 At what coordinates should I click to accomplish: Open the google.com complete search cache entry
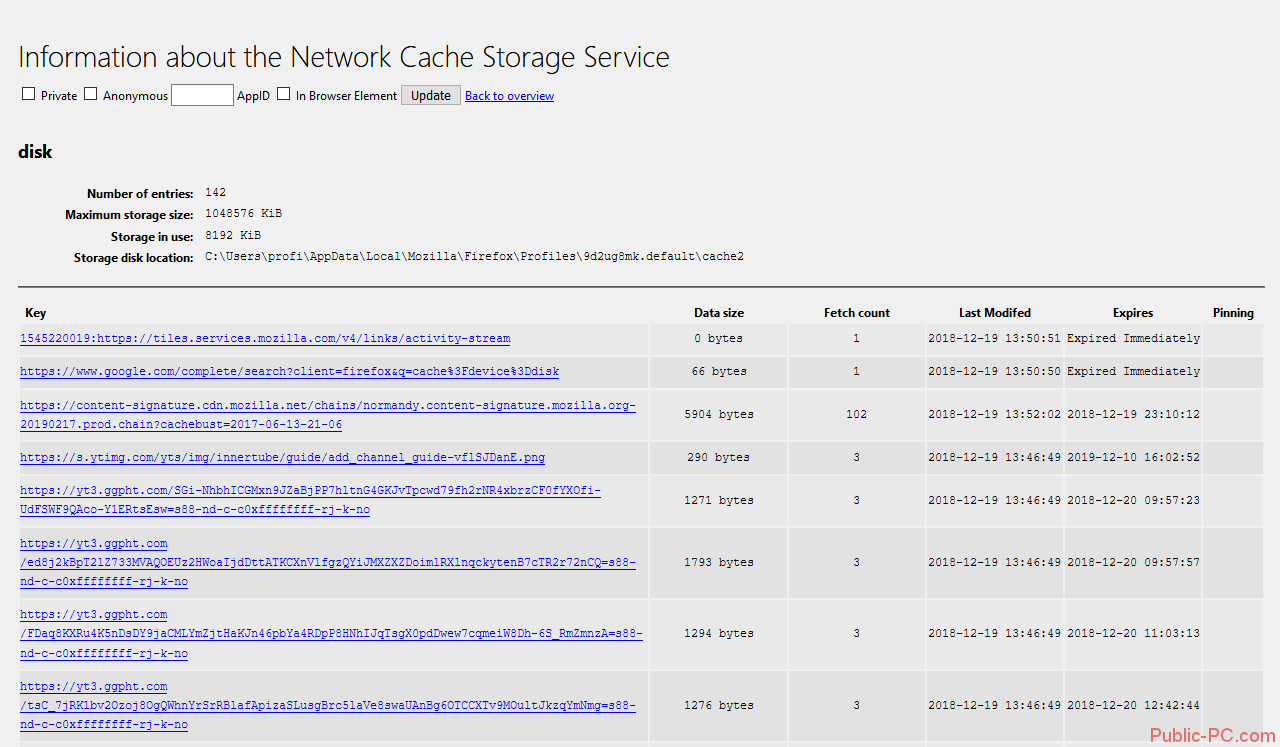[289, 372]
